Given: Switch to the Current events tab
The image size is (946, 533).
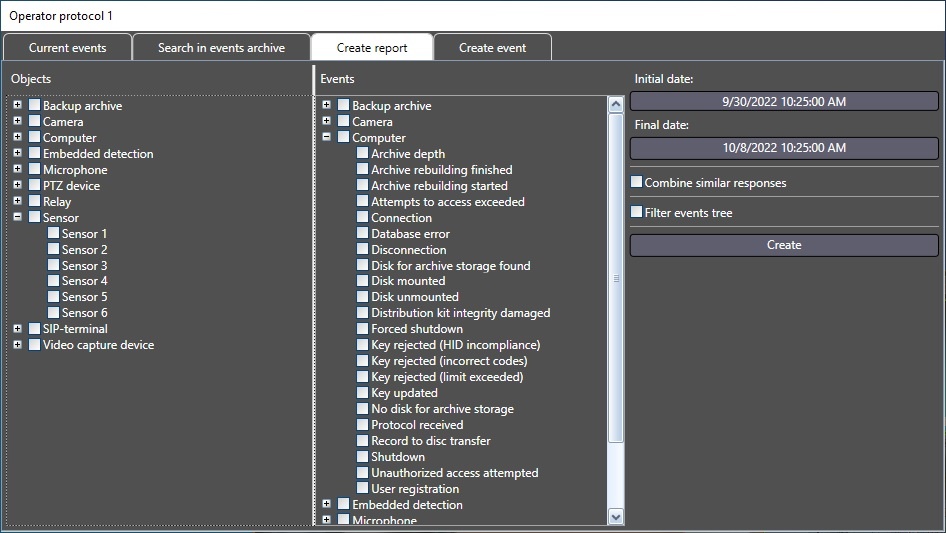Looking at the screenshot, I should click(68, 48).
